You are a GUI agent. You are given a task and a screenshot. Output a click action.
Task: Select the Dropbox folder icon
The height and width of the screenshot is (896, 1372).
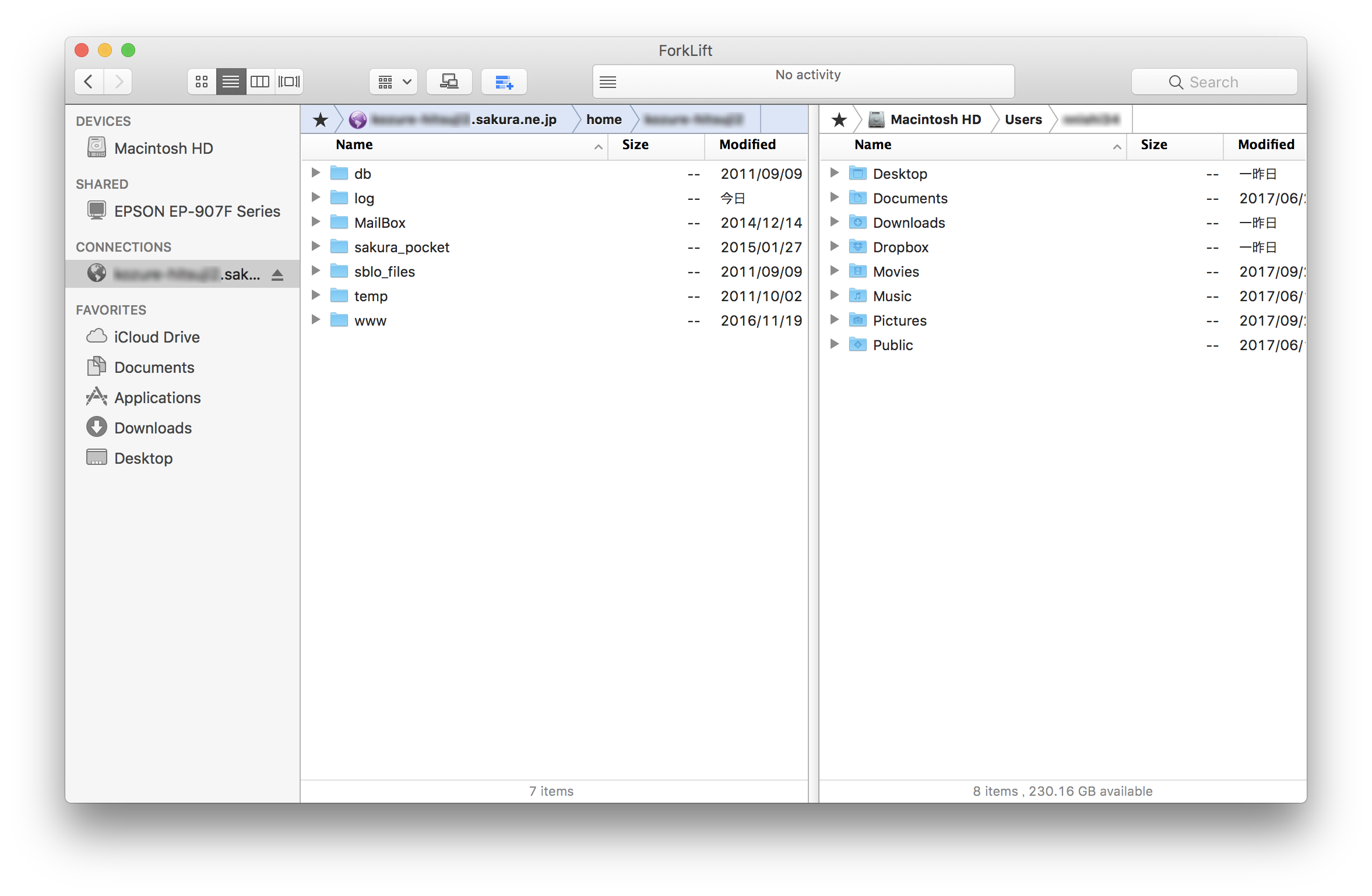pos(858,246)
